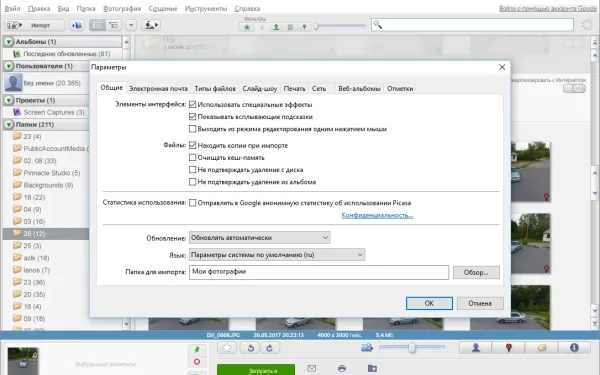Open 'Конфиденциальность...' link
The width and height of the screenshot is (600, 375).
[x=377, y=215]
